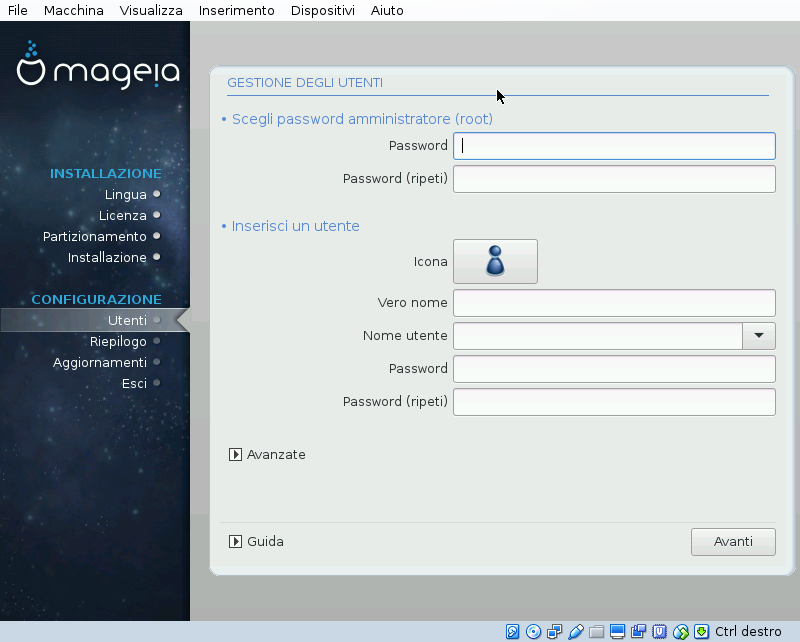
Task: Focus the root Password field
Action: [x=614, y=146]
